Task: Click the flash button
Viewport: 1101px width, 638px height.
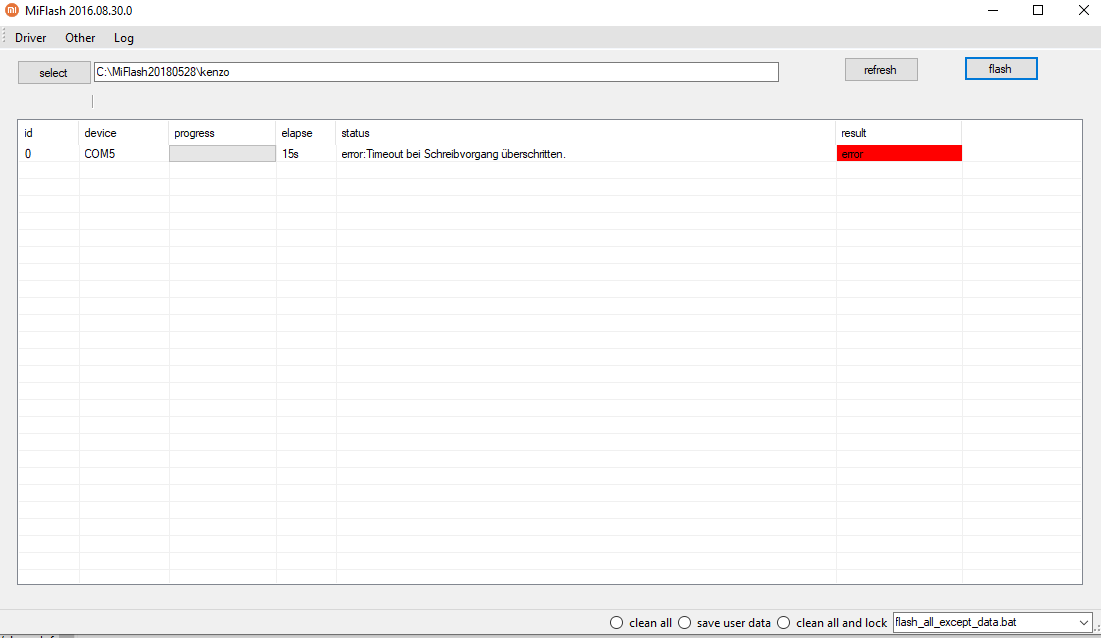Action: click(1001, 69)
